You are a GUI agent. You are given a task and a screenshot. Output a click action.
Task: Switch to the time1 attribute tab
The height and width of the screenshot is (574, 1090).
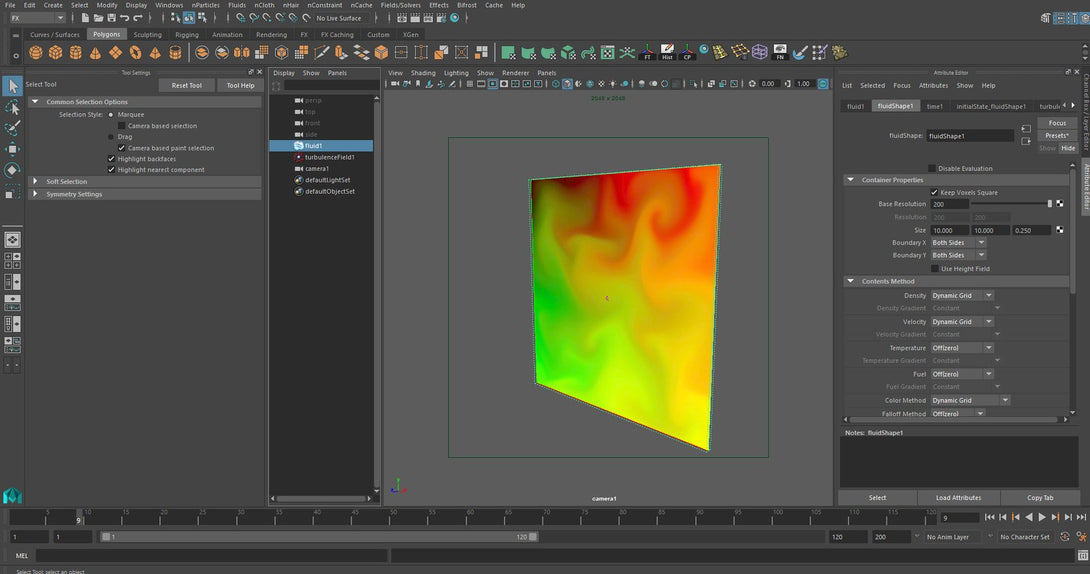click(x=935, y=106)
